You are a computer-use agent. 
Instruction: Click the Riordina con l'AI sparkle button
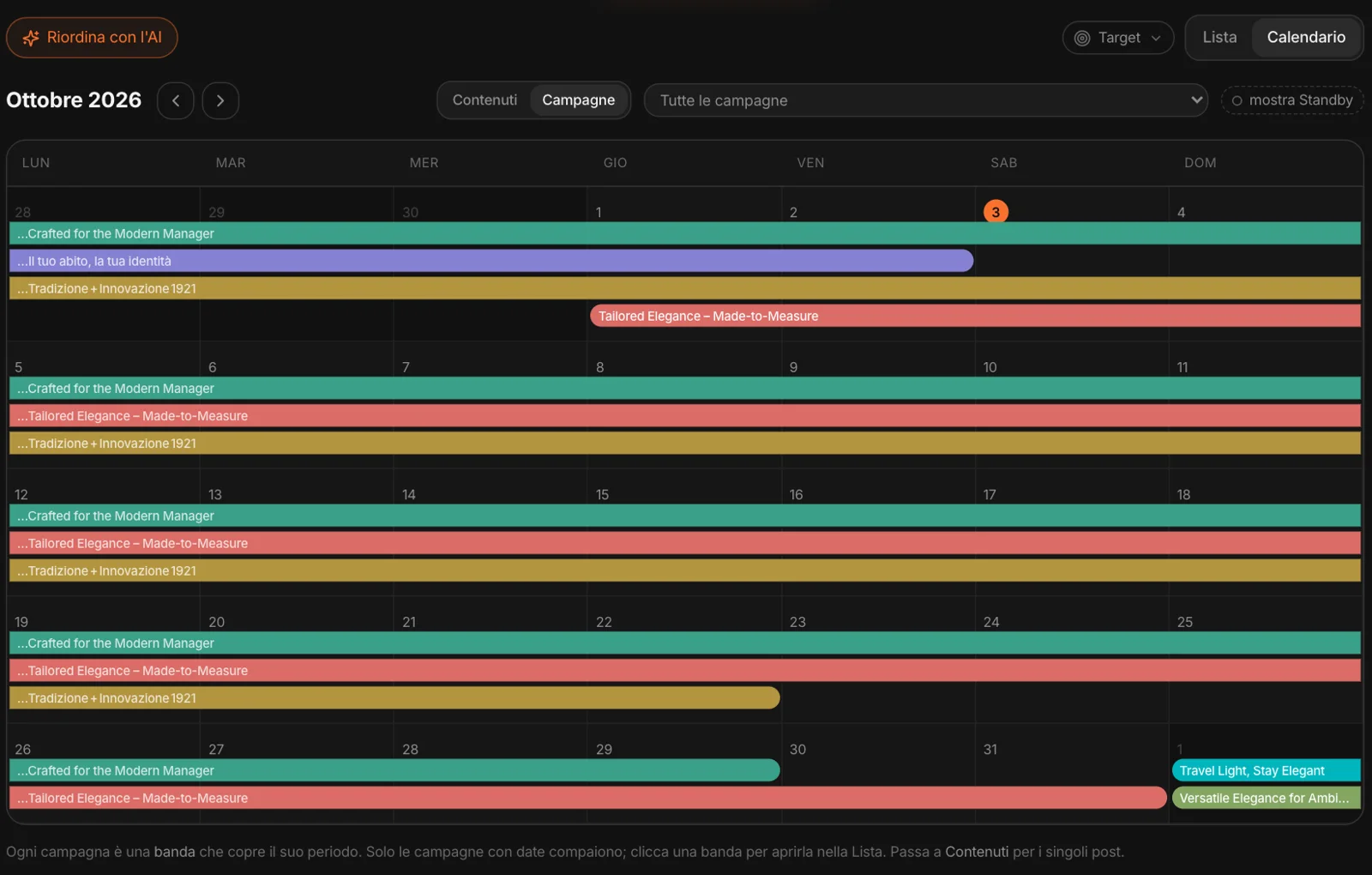92,38
